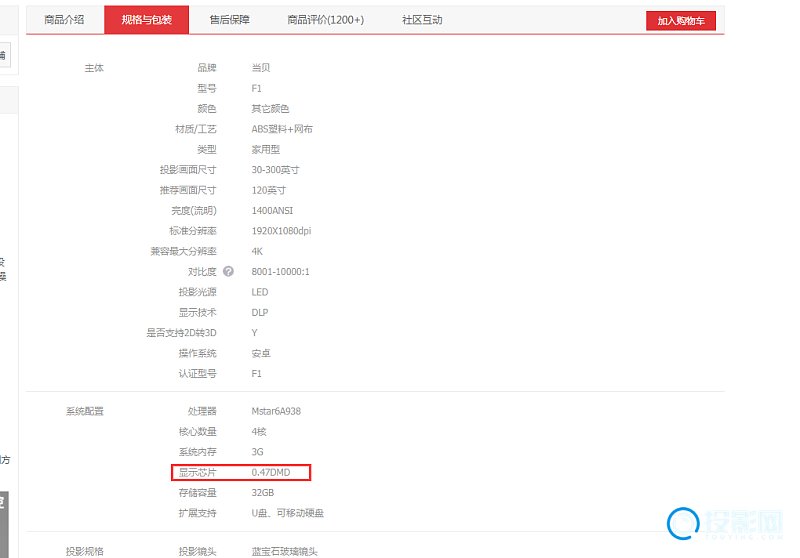The height and width of the screenshot is (558, 800).
Task: Click the brand value 当贝
Action: [x=261, y=68]
